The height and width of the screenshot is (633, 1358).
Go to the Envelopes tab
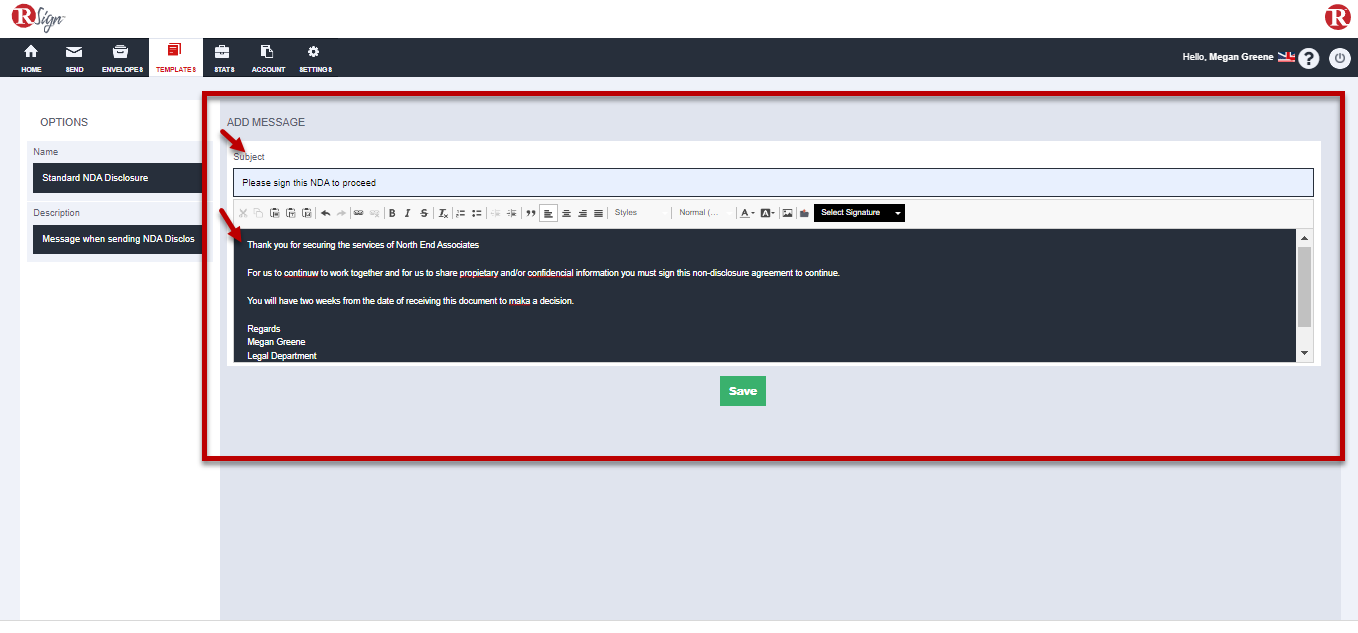122,58
